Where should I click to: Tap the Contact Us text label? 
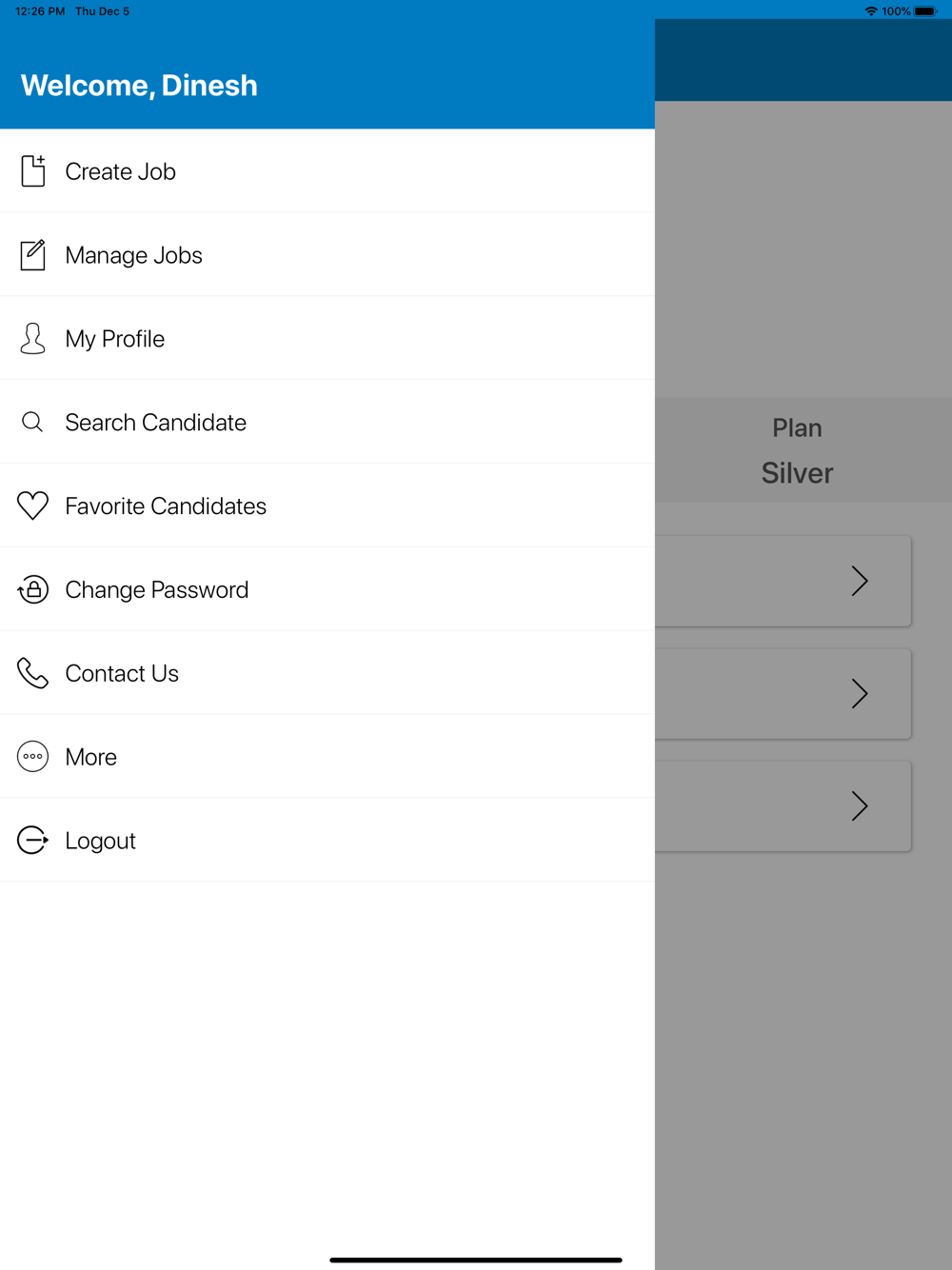(x=122, y=674)
